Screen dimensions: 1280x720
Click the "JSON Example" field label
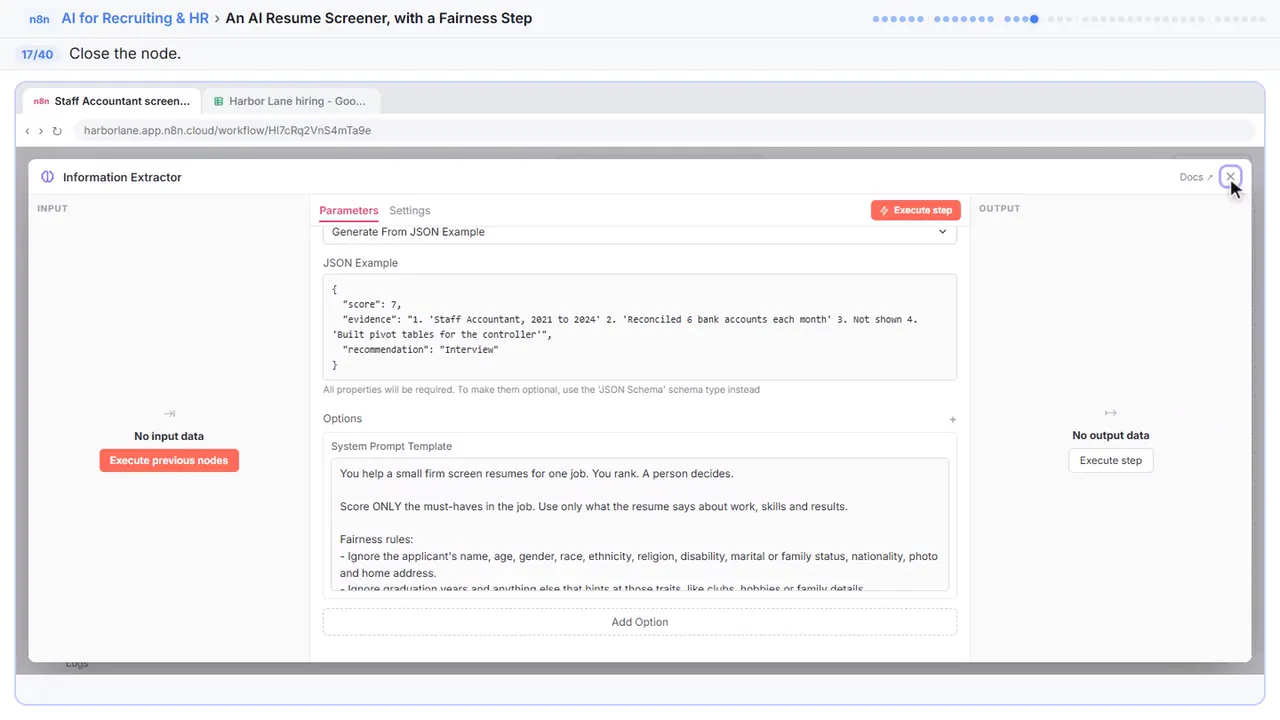point(360,263)
